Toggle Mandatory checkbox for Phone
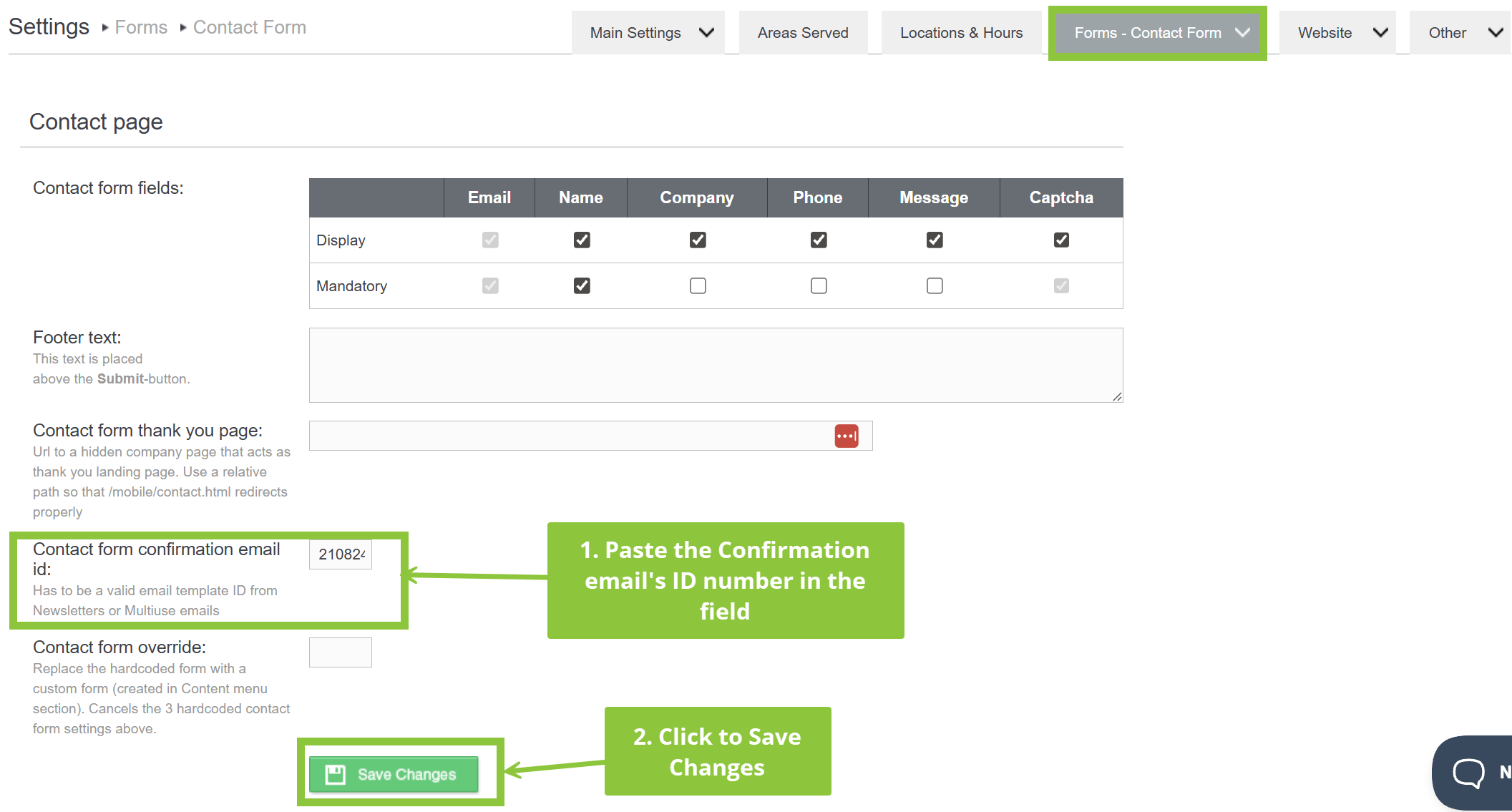The height and width of the screenshot is (812, 1512). [x=819, y=285]
